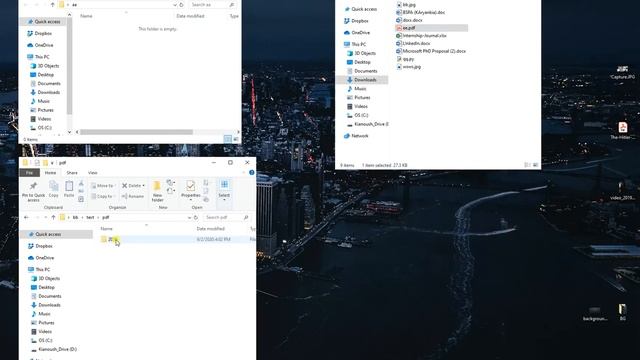Click the 'bert' breadcrumb in pdf address bar

pos(90,218)
